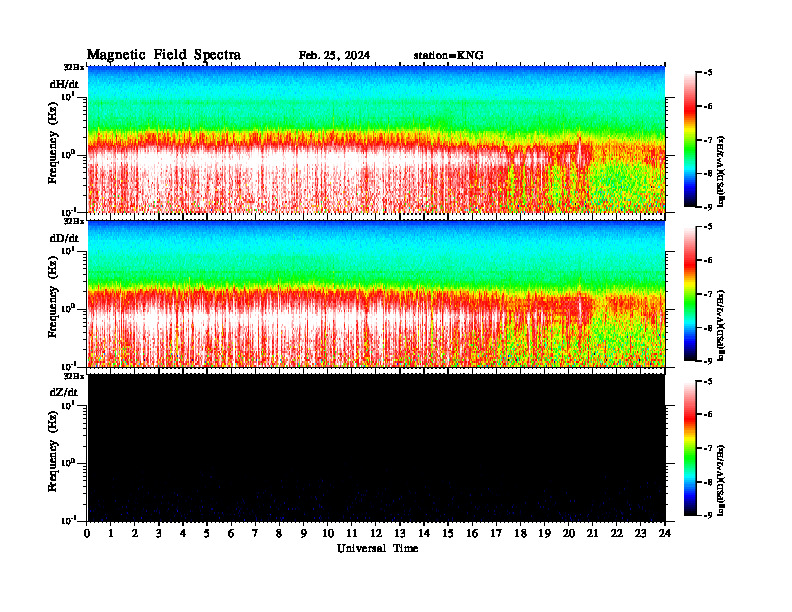Click hour tick label '3' on time axis

click(x=159, y=533)
